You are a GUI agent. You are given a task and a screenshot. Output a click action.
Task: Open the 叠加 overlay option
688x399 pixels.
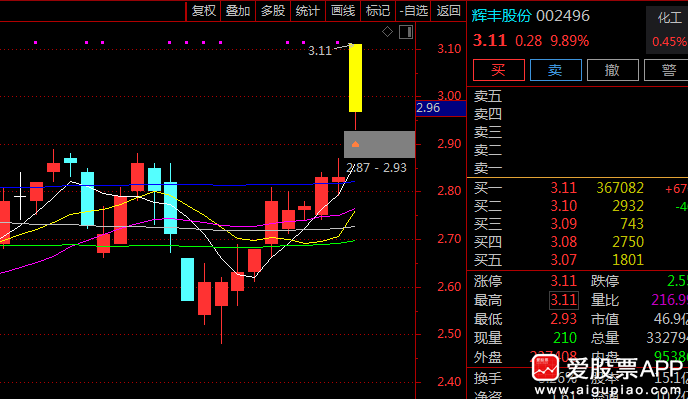238,11
